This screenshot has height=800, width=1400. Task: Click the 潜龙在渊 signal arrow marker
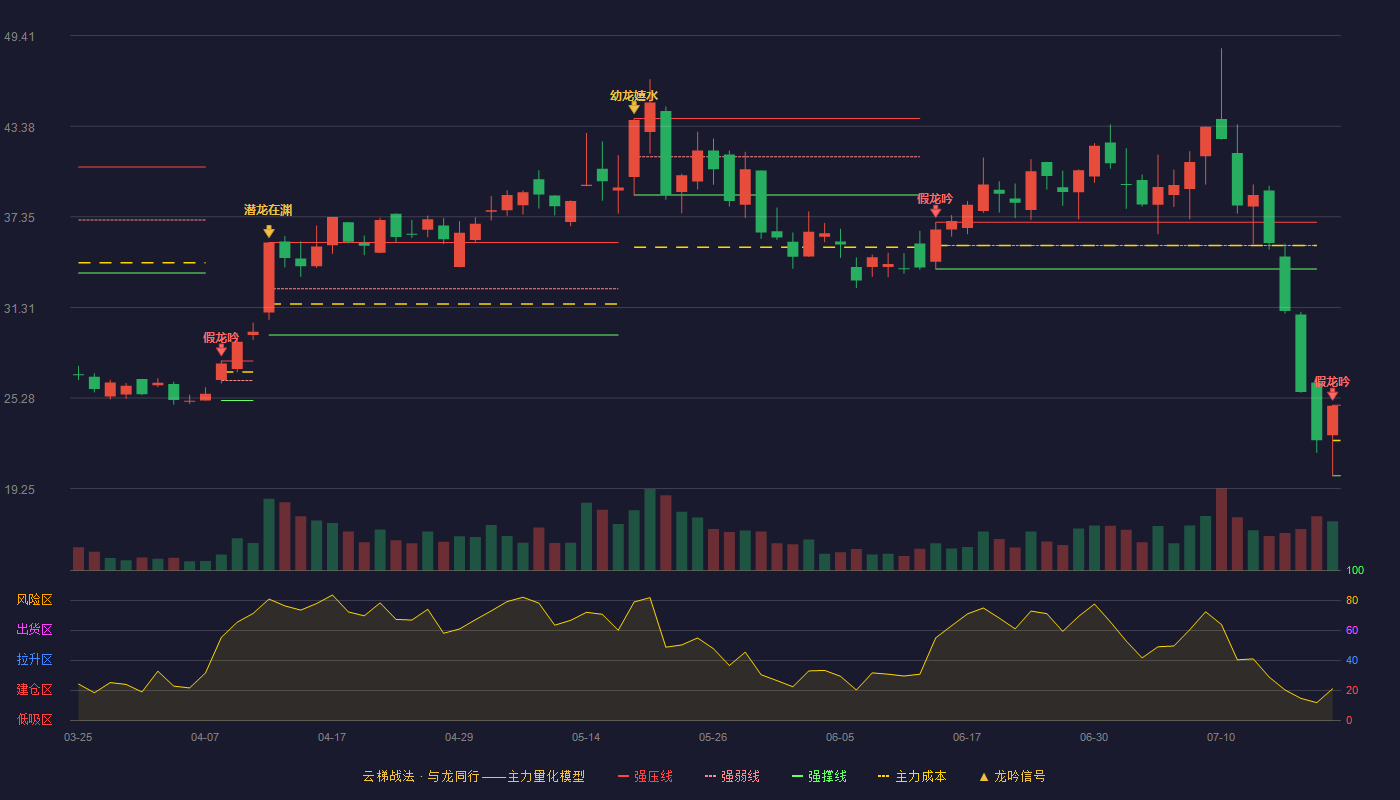point(269,231)
